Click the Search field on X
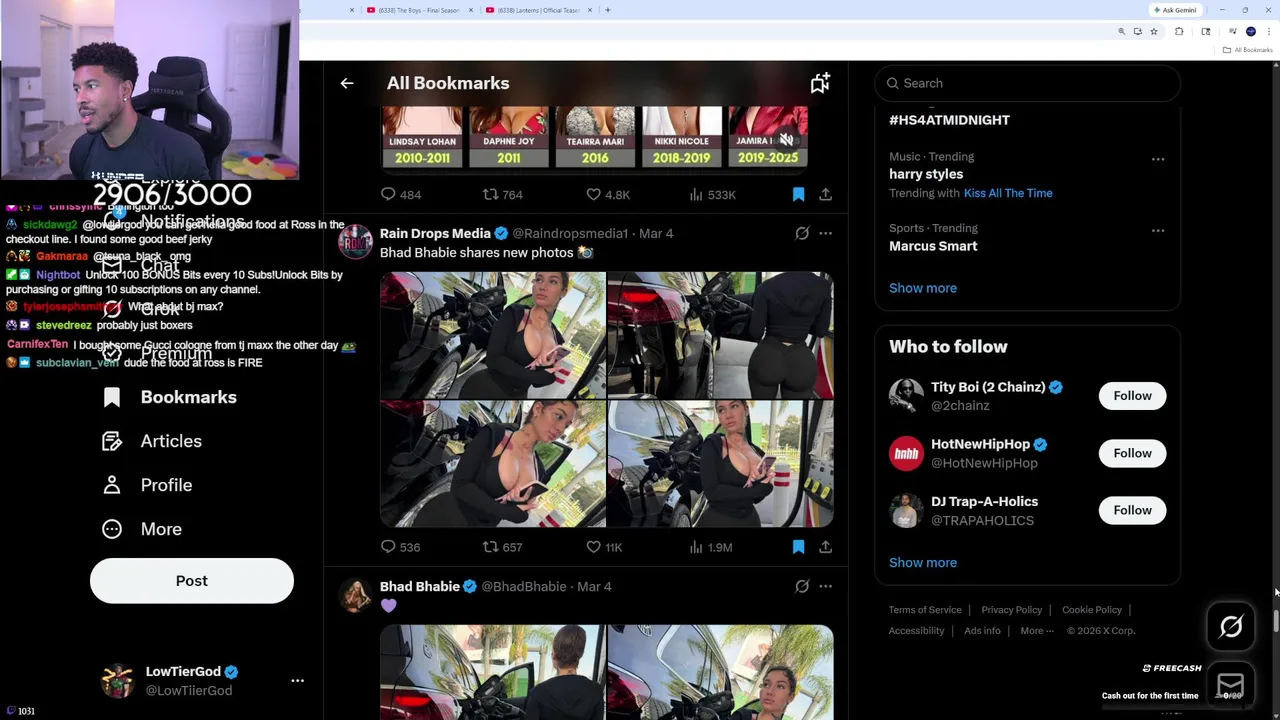1280x720 pixels. click(x=1027, y=83)
